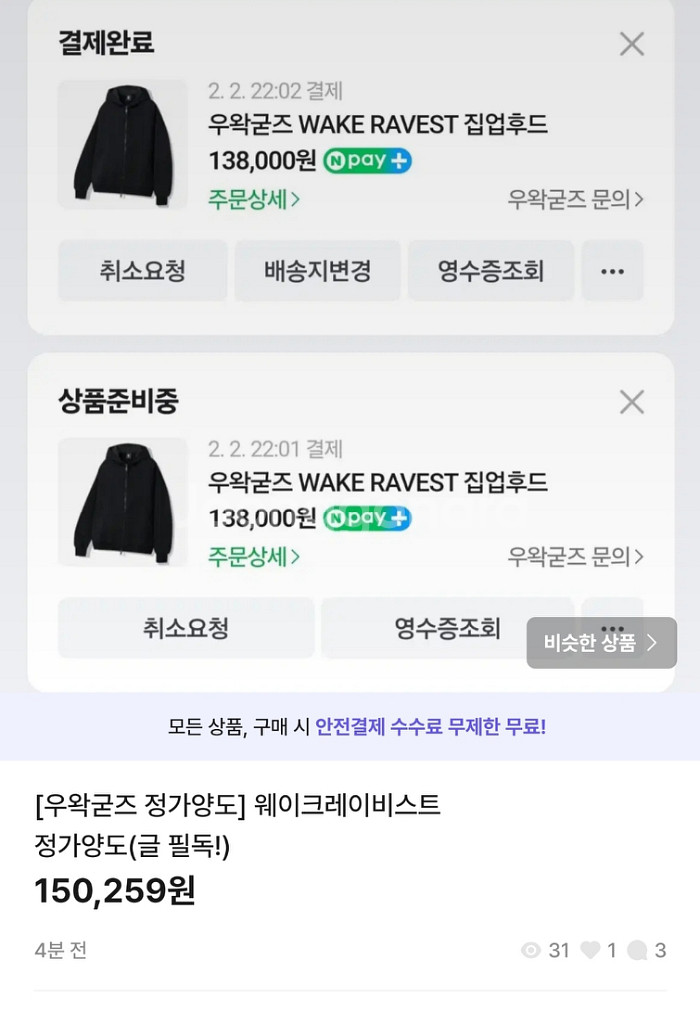The width and height of the screenshot is (700, 1024).
Task: Show 비슷한 상품 similar items
Action: click(601, 643)
